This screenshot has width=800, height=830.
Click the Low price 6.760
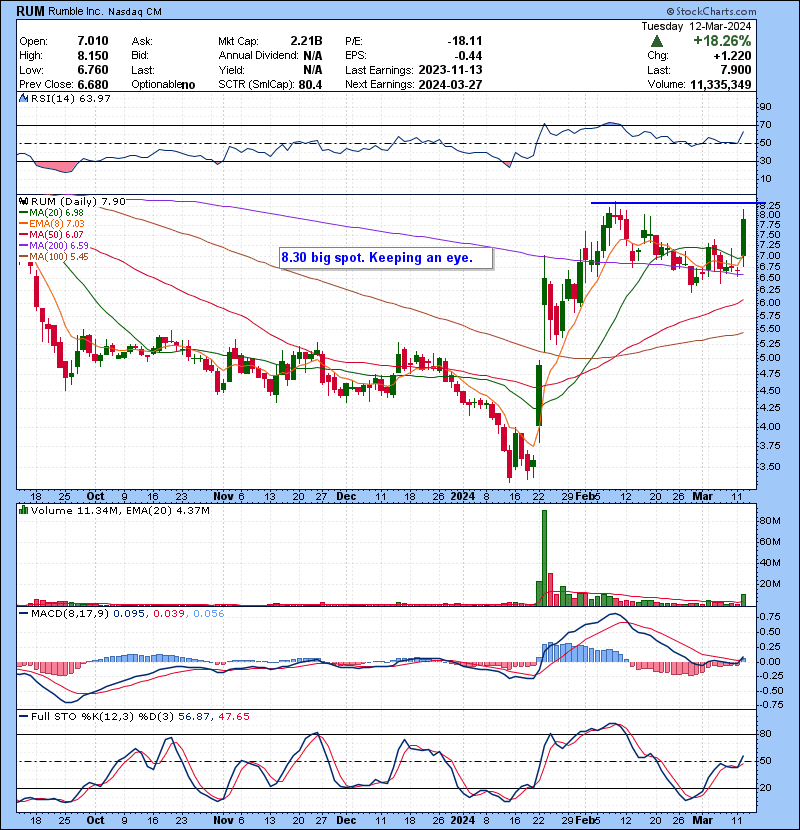pos(93,70)
